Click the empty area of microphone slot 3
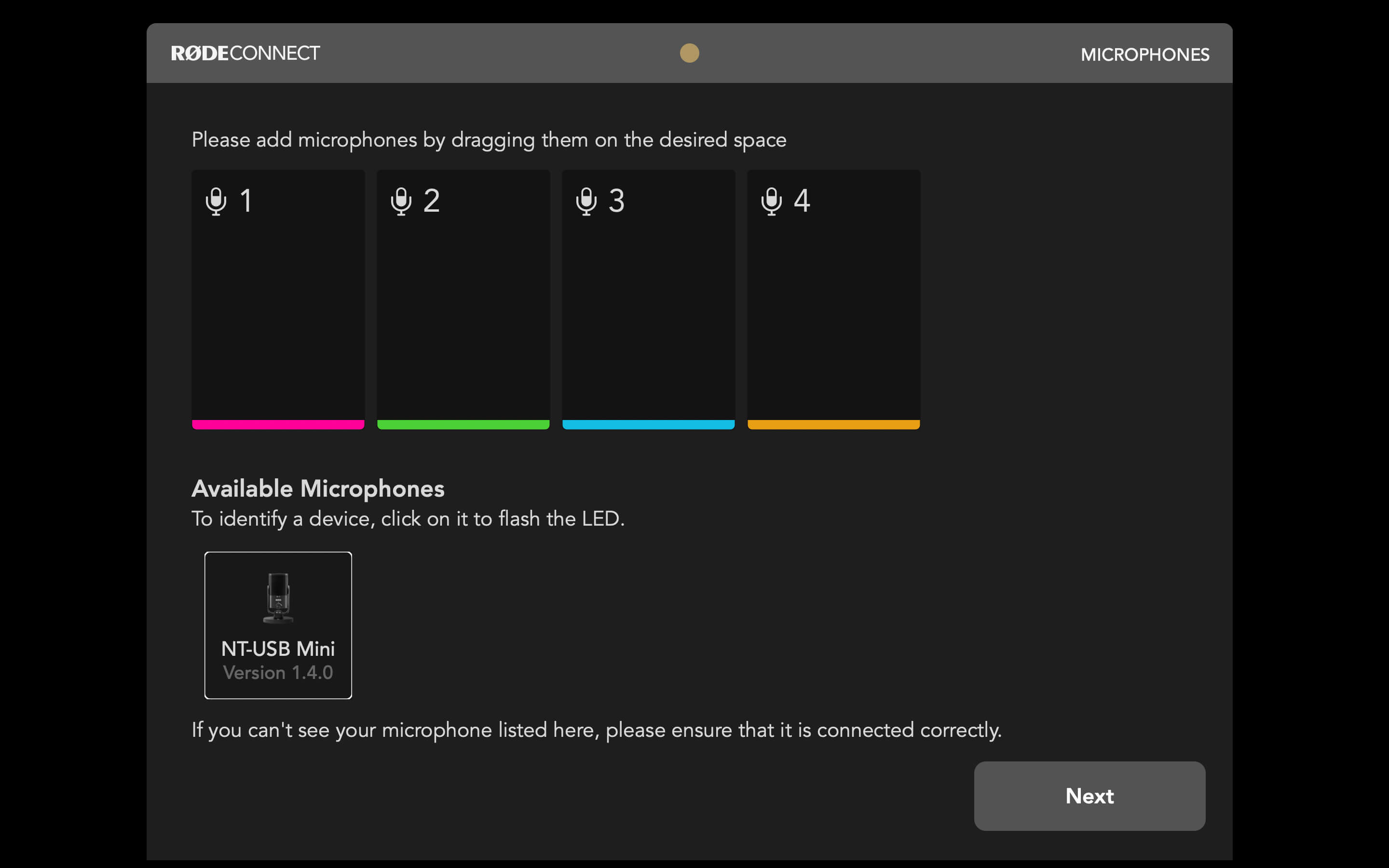 point(649,310)
